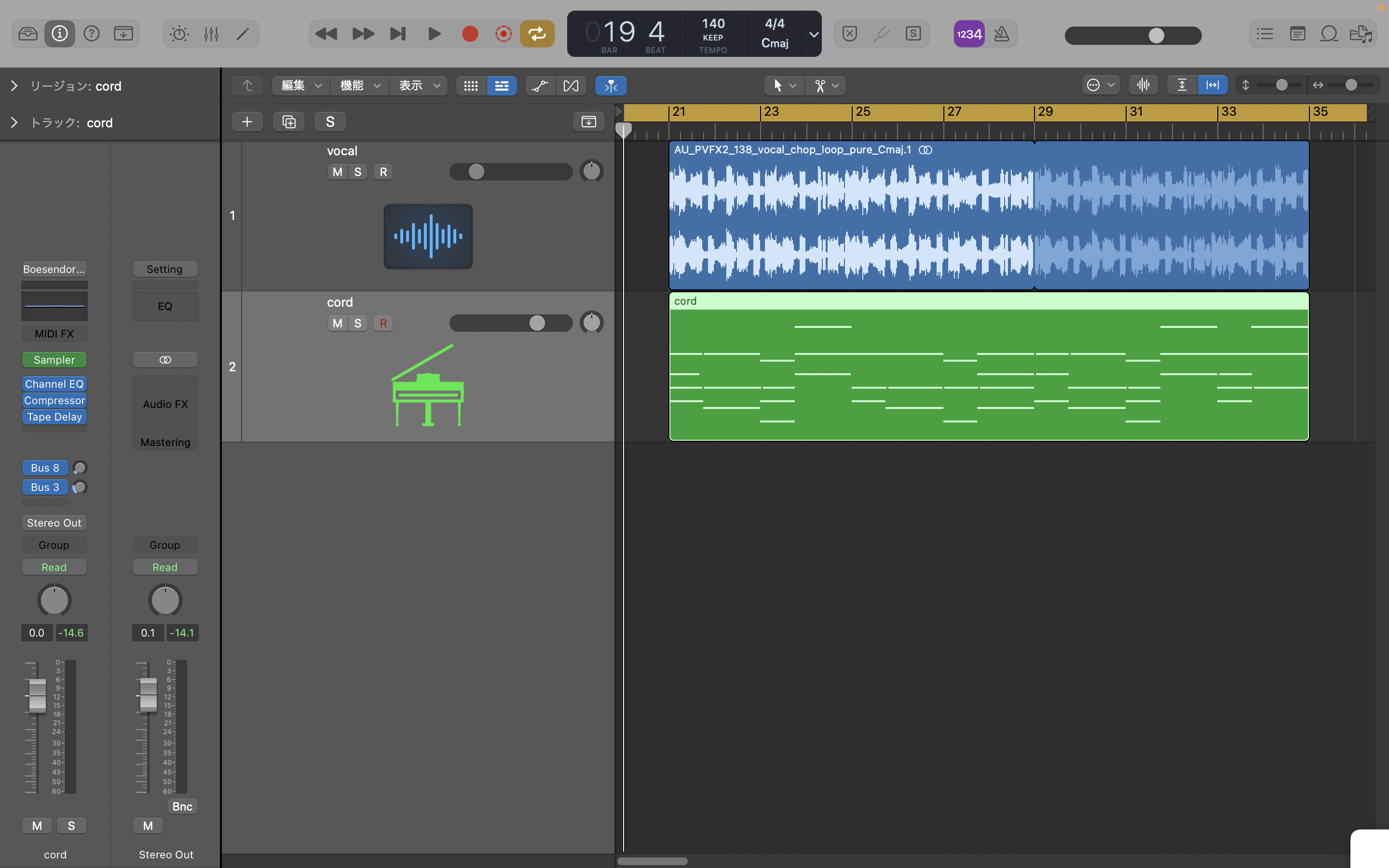Screen dimensions: 1389x868
Task: Open LCD display mode dropdown arrow
Action: [813, 34]
